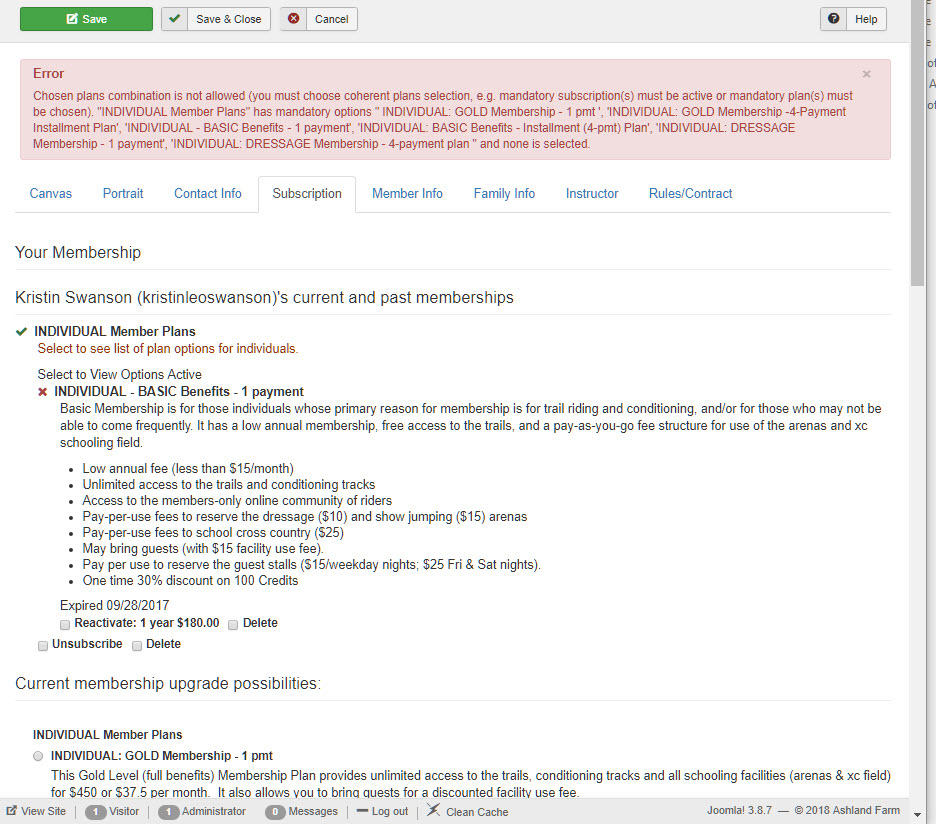This screenshot has height=824, width=936.
Task: Click the question mark Help icon
Action: pos(833,19)
